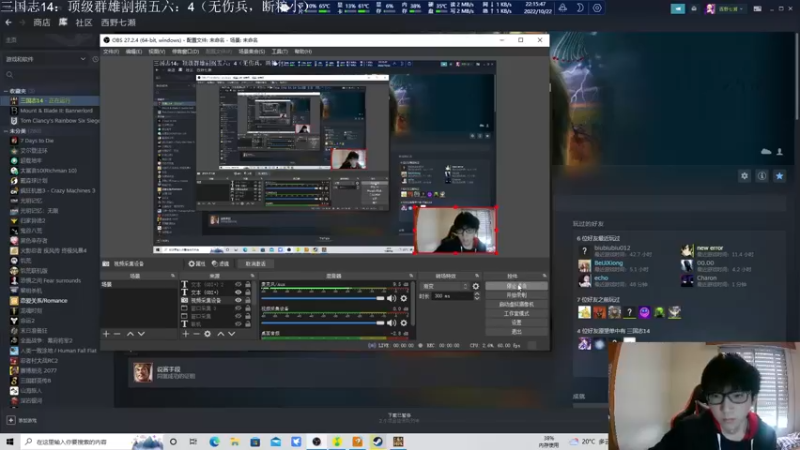Hide the video capture device source
The width and height of the screenshot is (800, 450).
click(x=238, y=300)
